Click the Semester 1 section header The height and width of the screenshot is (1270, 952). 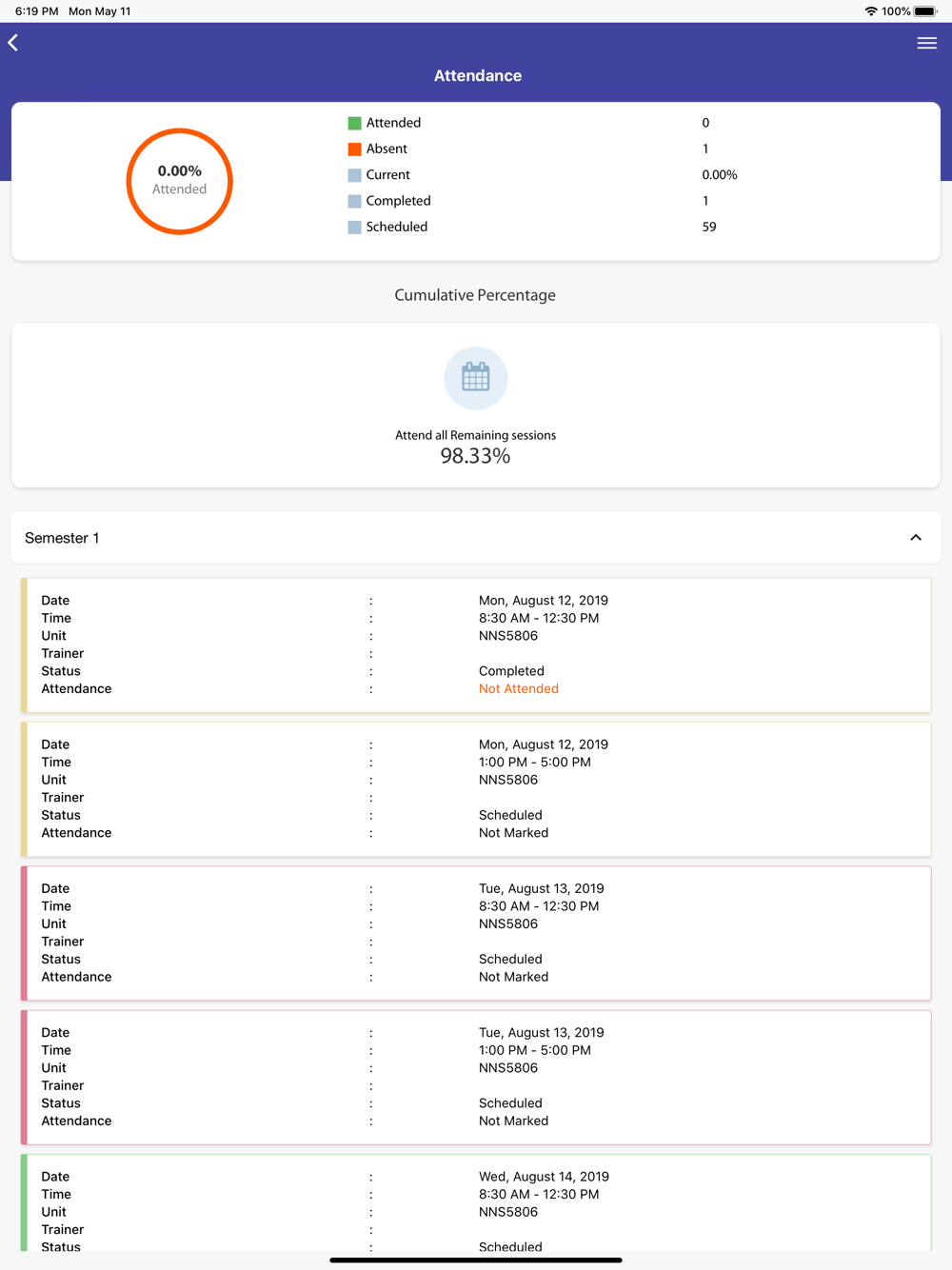tap(476, 538)
